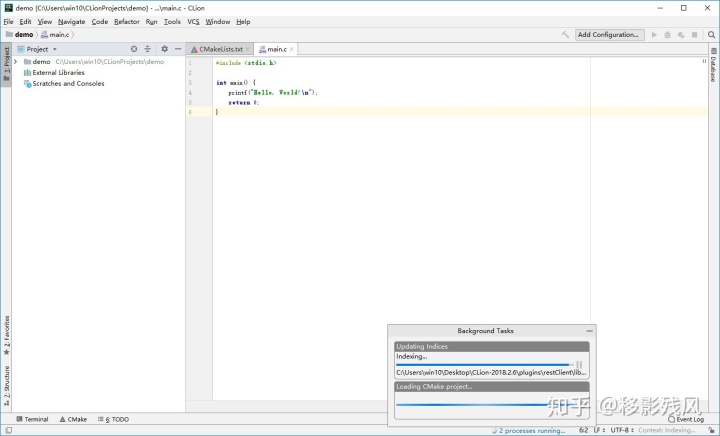Select Scratches and Consoles node

point(64,84)
